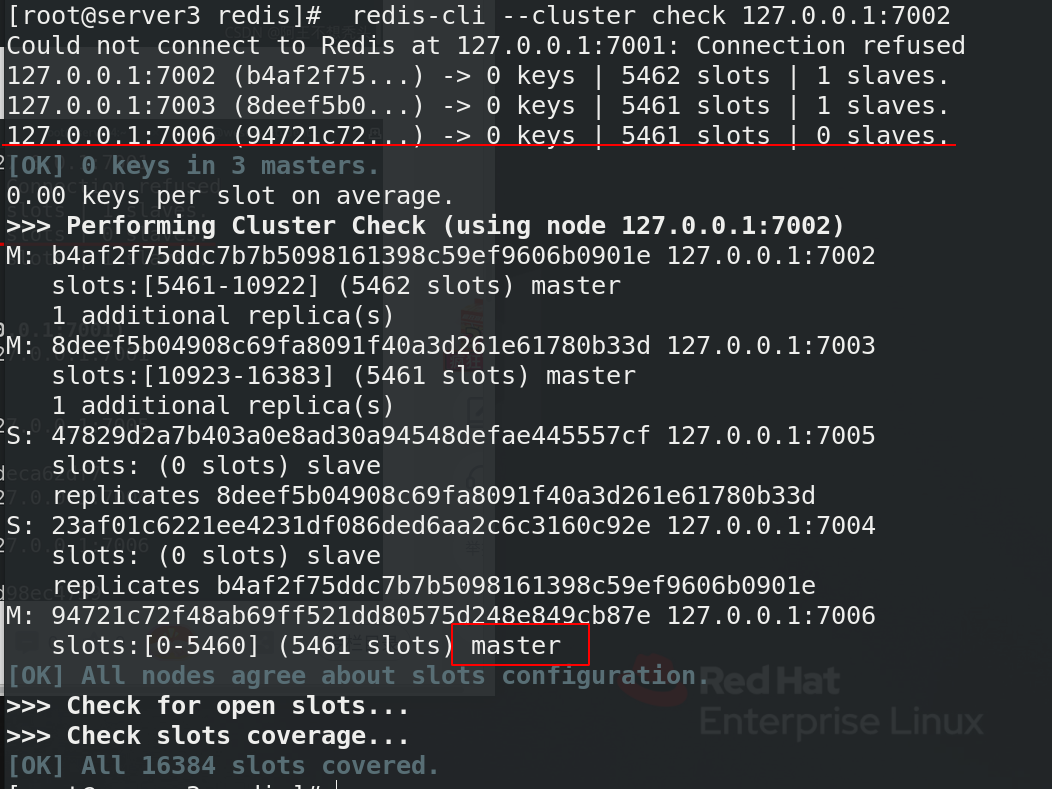Click the underlined 127.0.0.1:7006 summary line
The height and width of the screenshot is (789, 1052).
478,136
